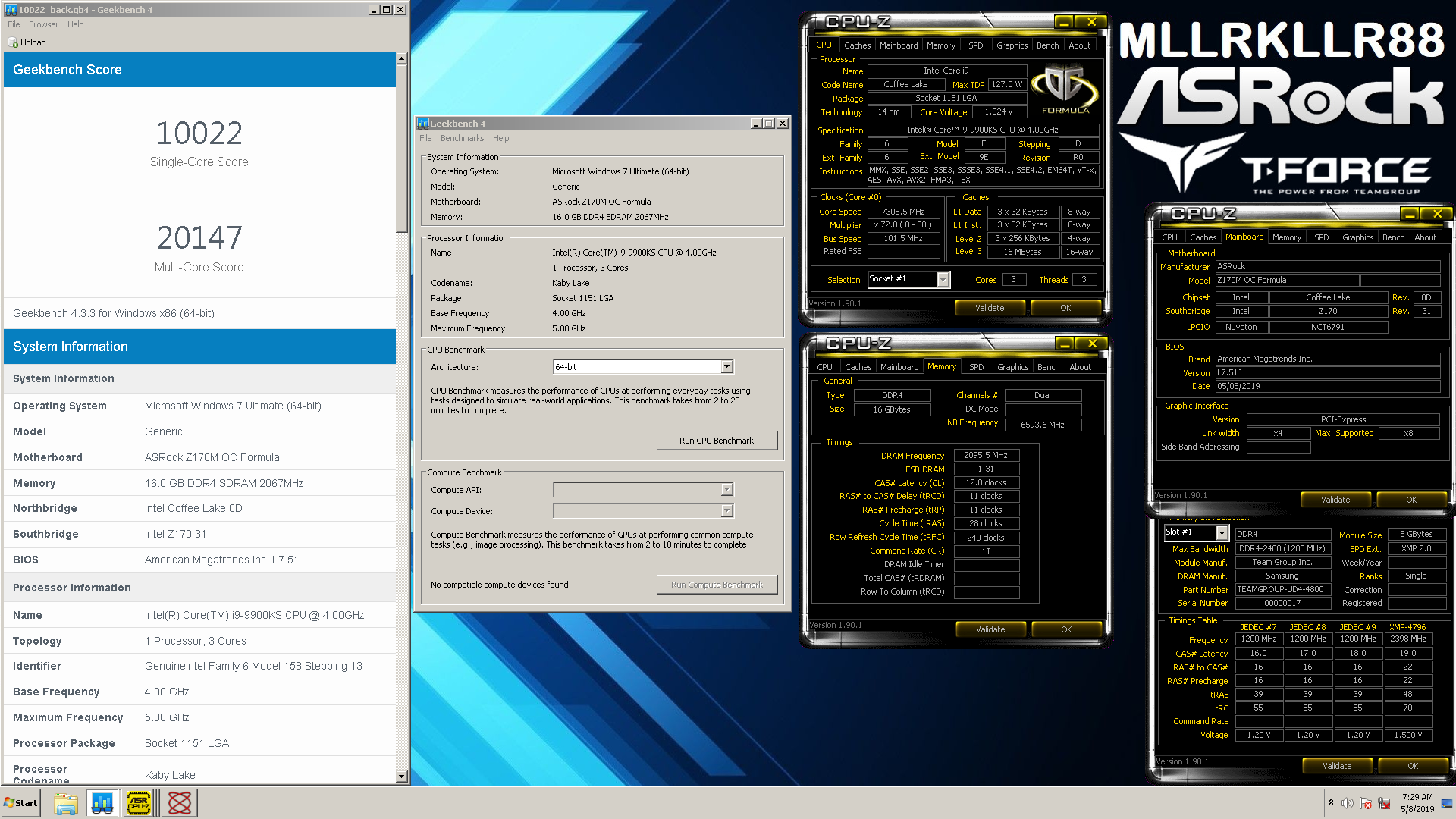
Task: Expand the Slot #1 memory slot dropdown
Action: tap(1222, 532)
